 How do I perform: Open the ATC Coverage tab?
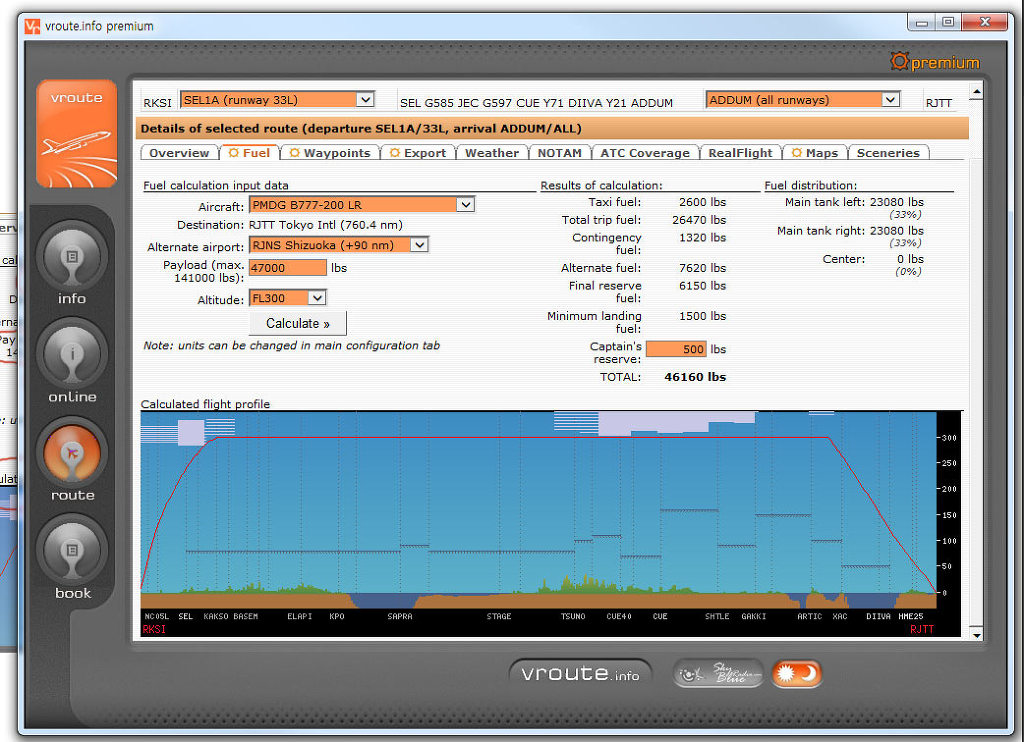click(645, 153)
